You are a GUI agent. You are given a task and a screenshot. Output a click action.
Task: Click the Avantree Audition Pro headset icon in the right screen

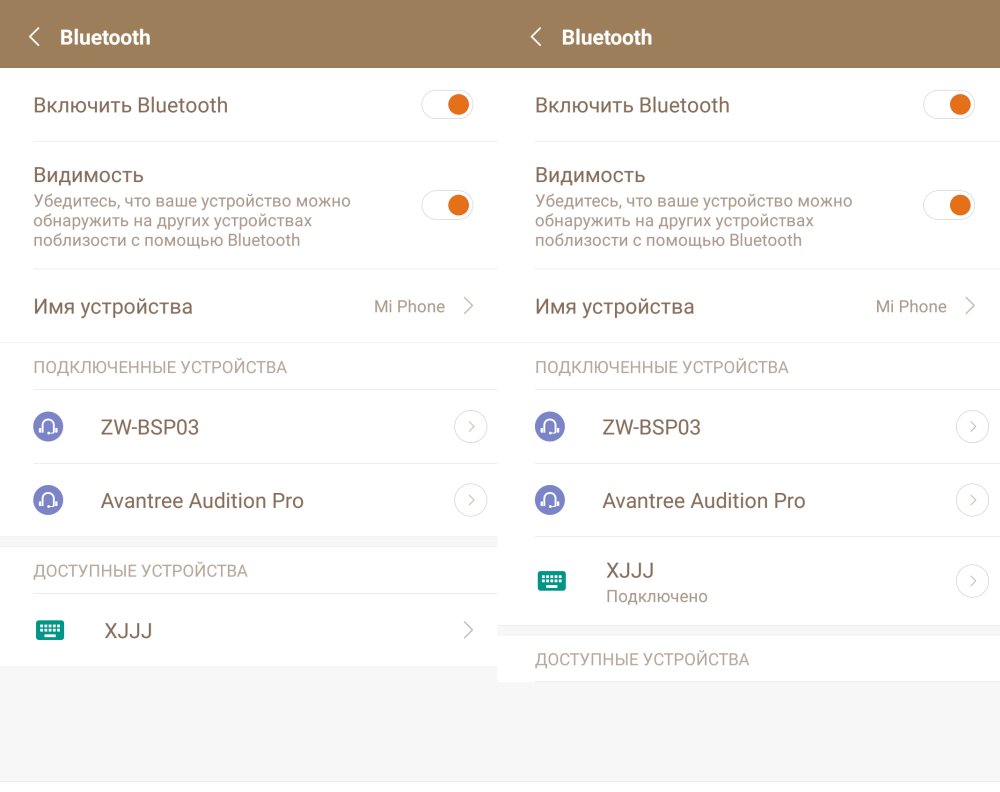[x=550, y=500]
